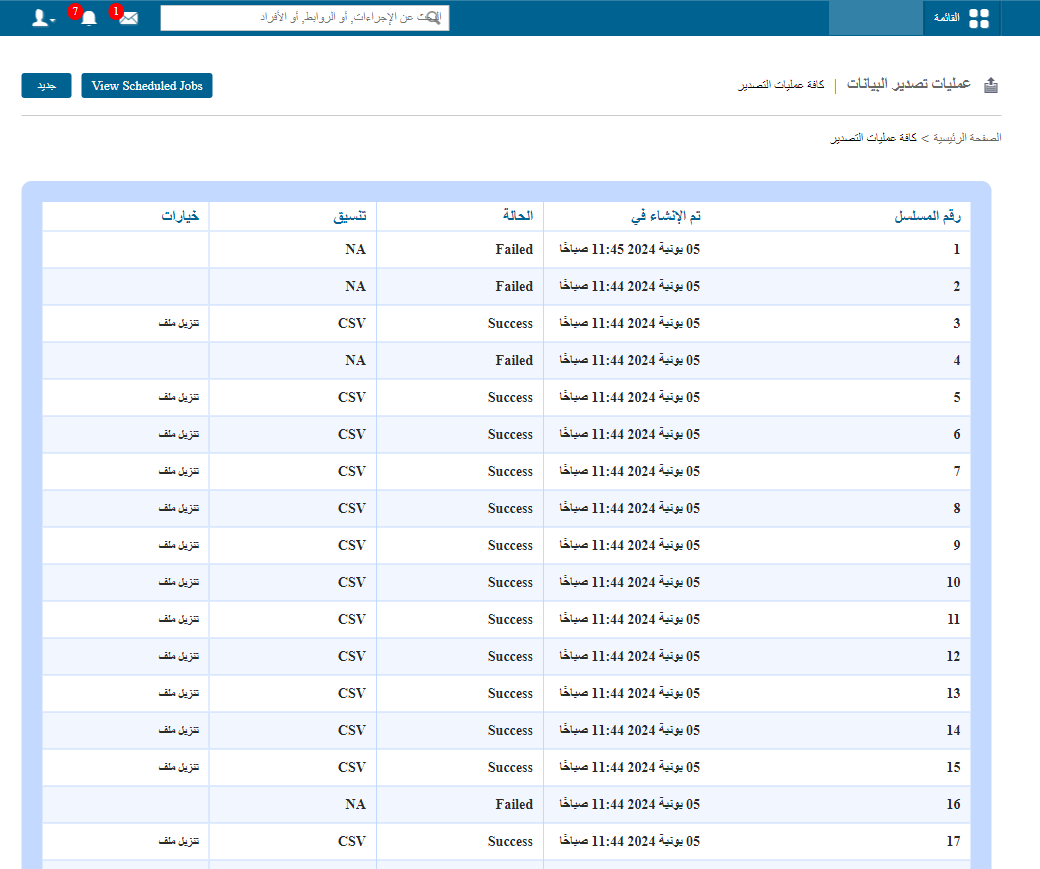1040x869 pixels.
Task: Click the كافة عمليات التصدير subtitle text
Action: tap(781, 85)
